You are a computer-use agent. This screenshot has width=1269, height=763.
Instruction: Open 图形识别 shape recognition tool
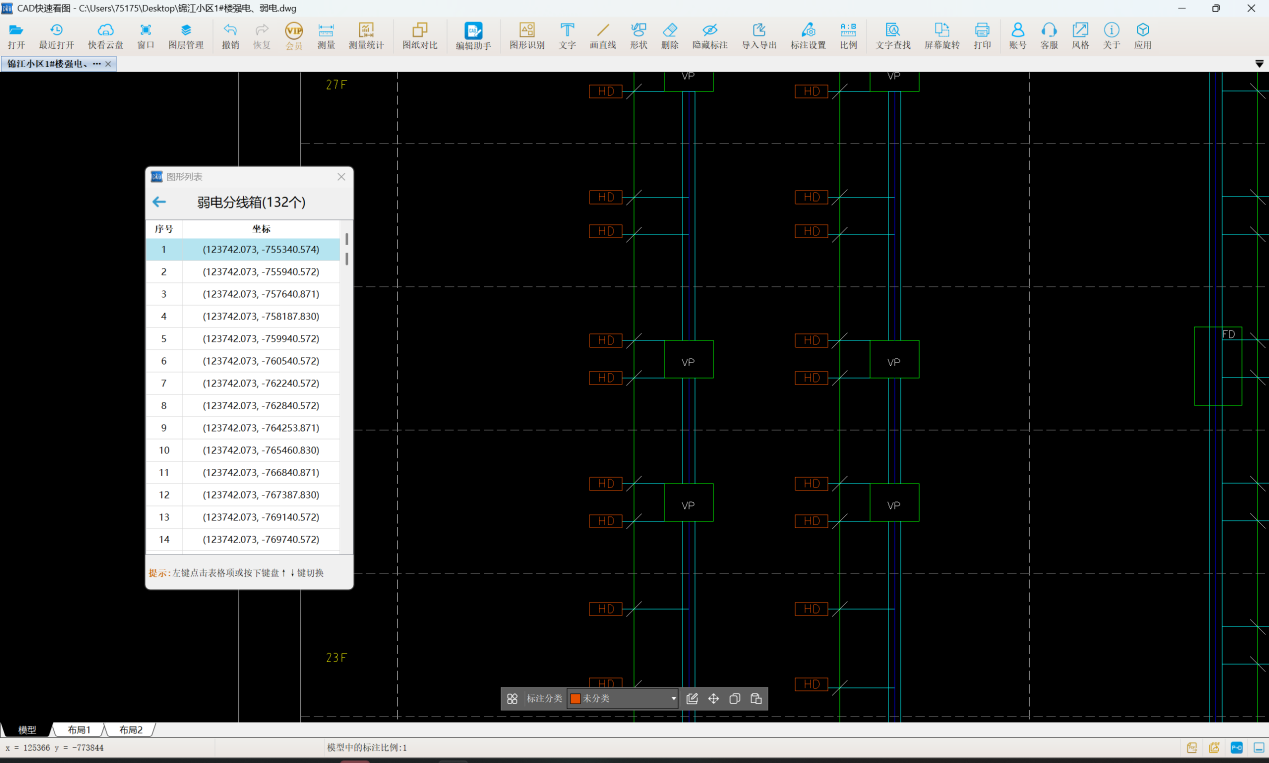(527, 36)
